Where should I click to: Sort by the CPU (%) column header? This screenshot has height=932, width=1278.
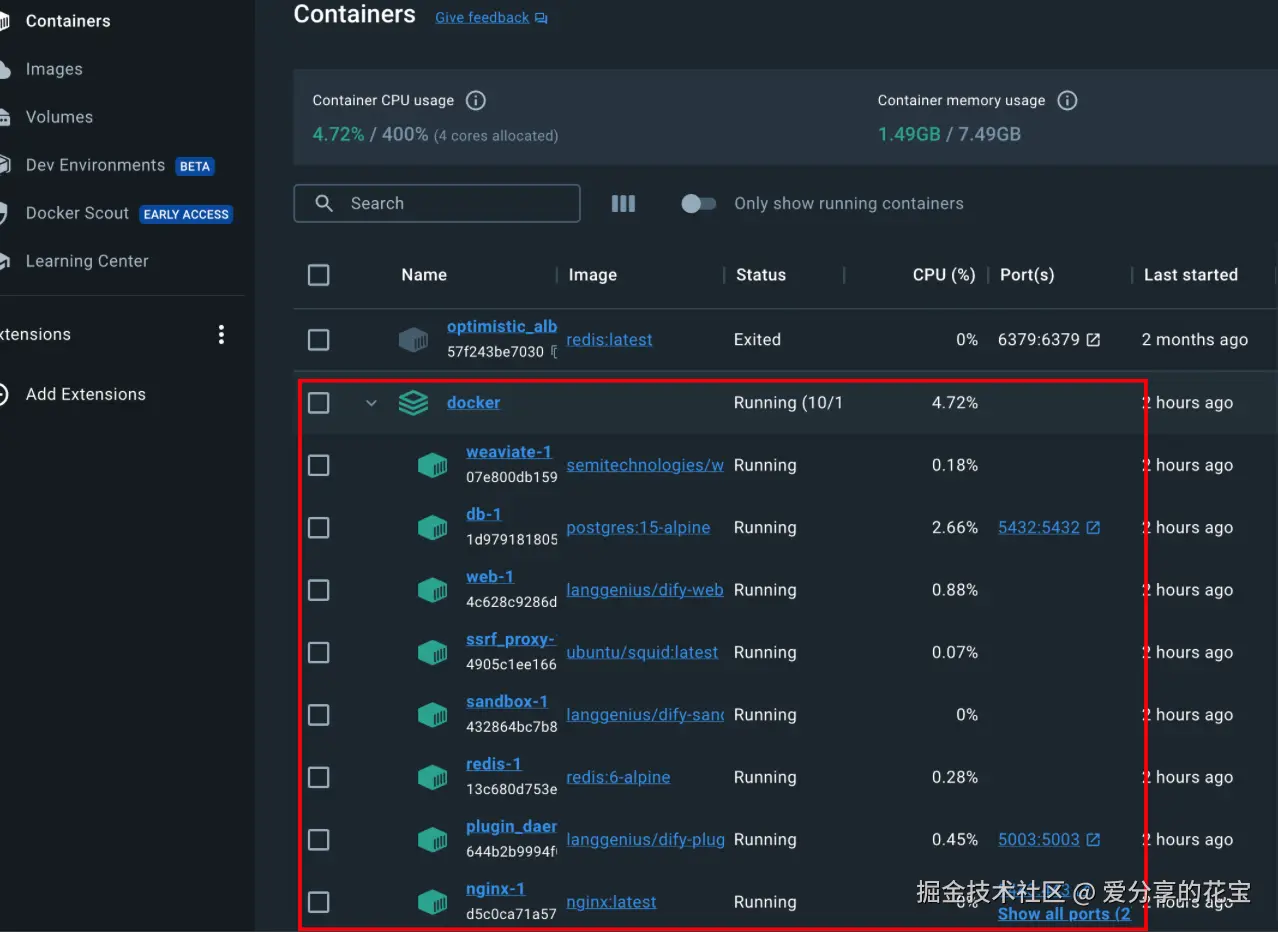point(944,275)
